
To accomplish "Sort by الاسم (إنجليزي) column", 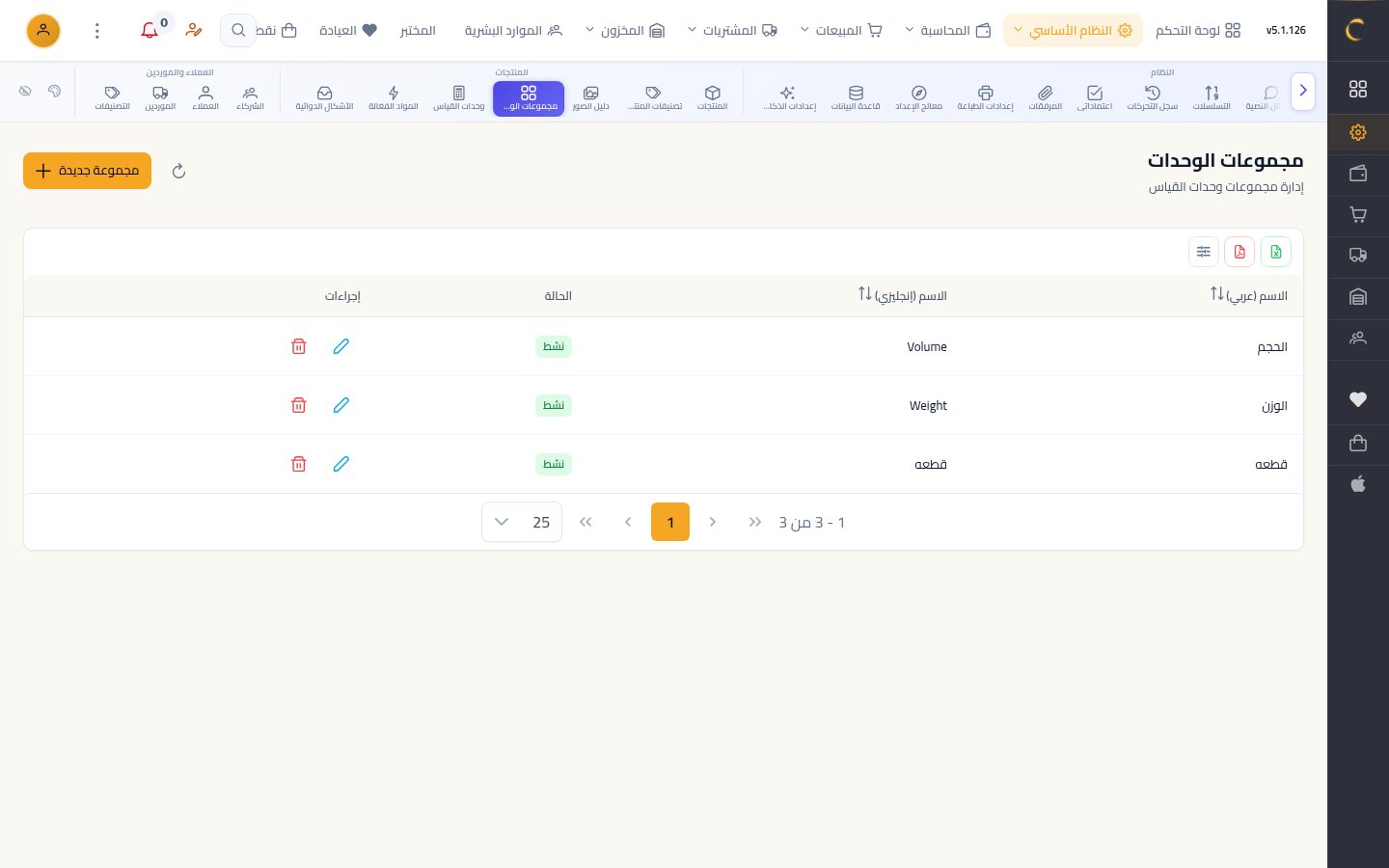I will [x=903, y=295].
